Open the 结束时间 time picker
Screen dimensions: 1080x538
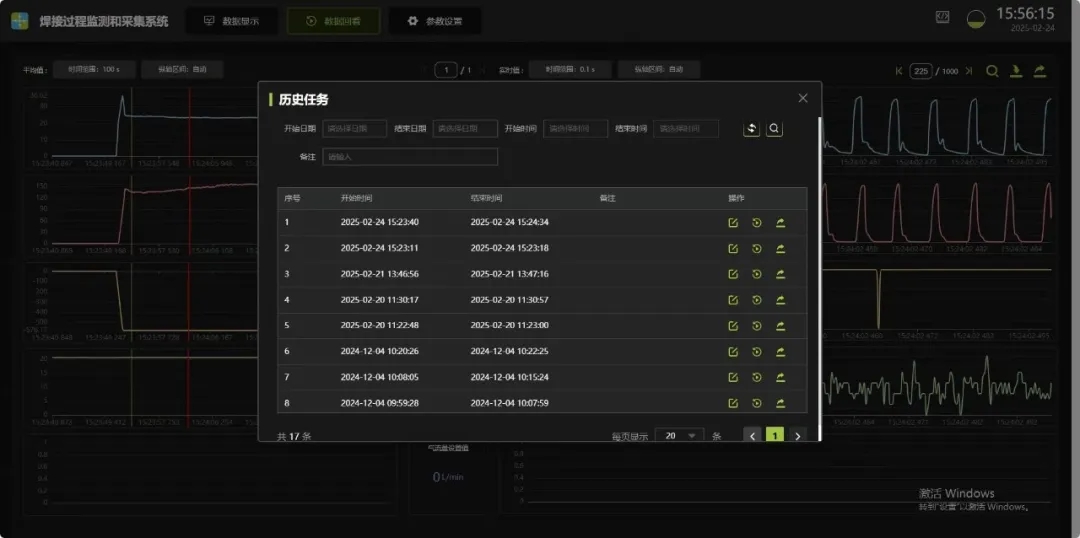click(685, 129)
